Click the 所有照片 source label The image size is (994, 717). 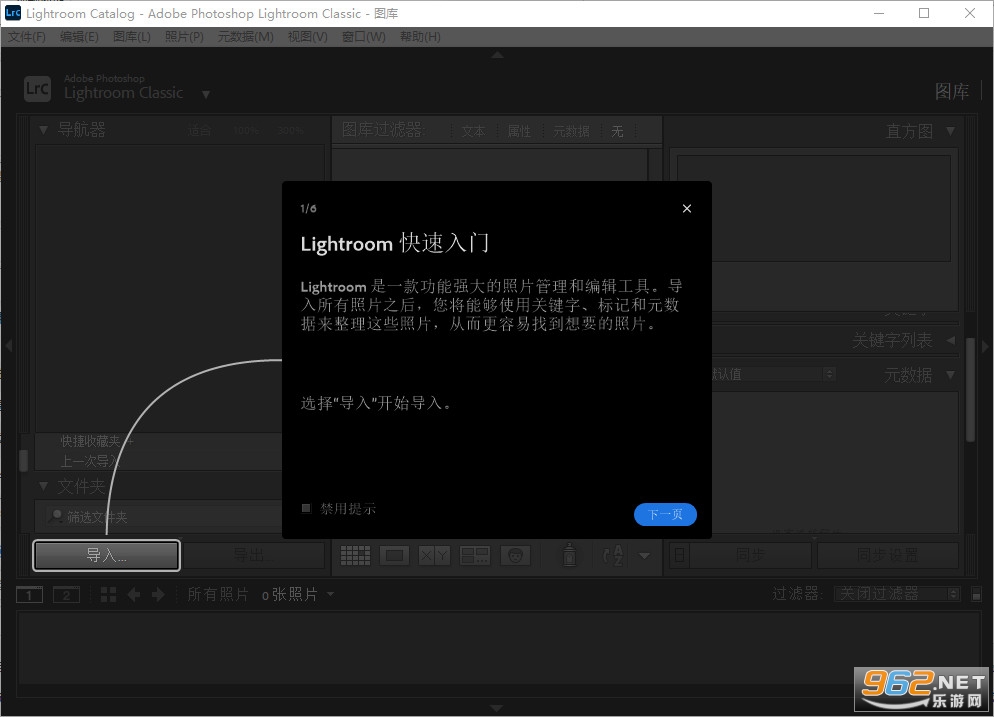point(217,594)
